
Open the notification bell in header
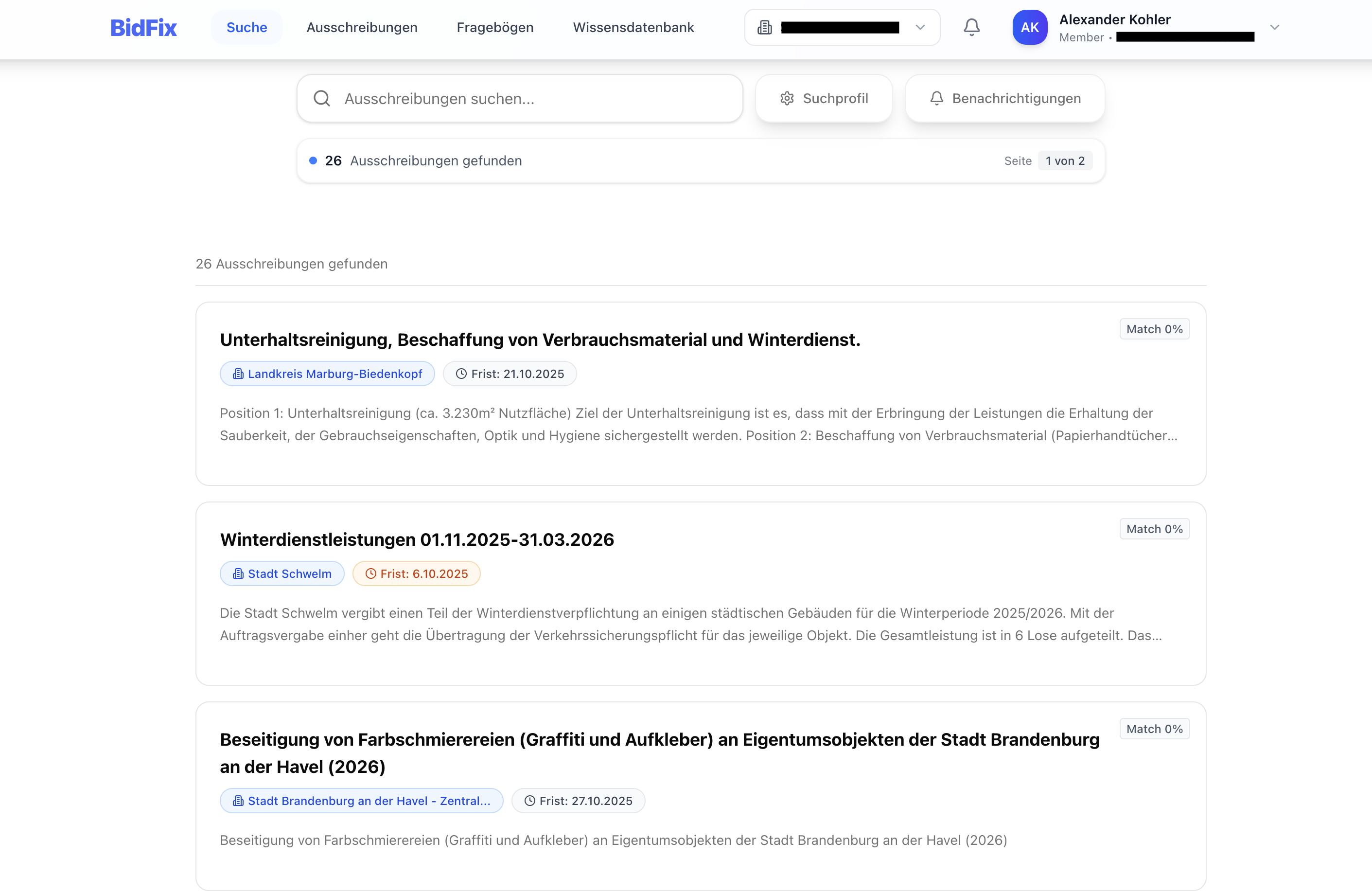click(x=971, y=27)
